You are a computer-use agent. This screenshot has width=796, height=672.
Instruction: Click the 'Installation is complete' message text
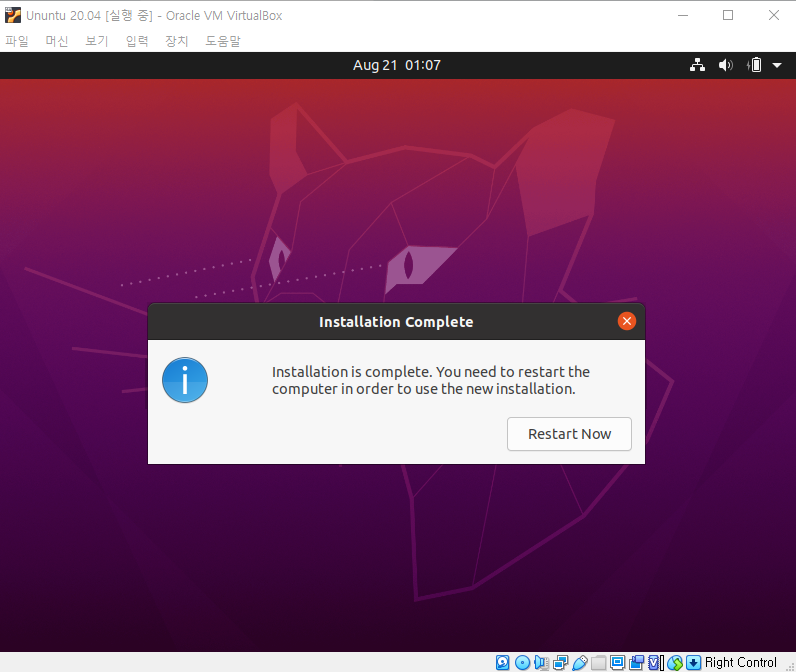click(430, 380)
